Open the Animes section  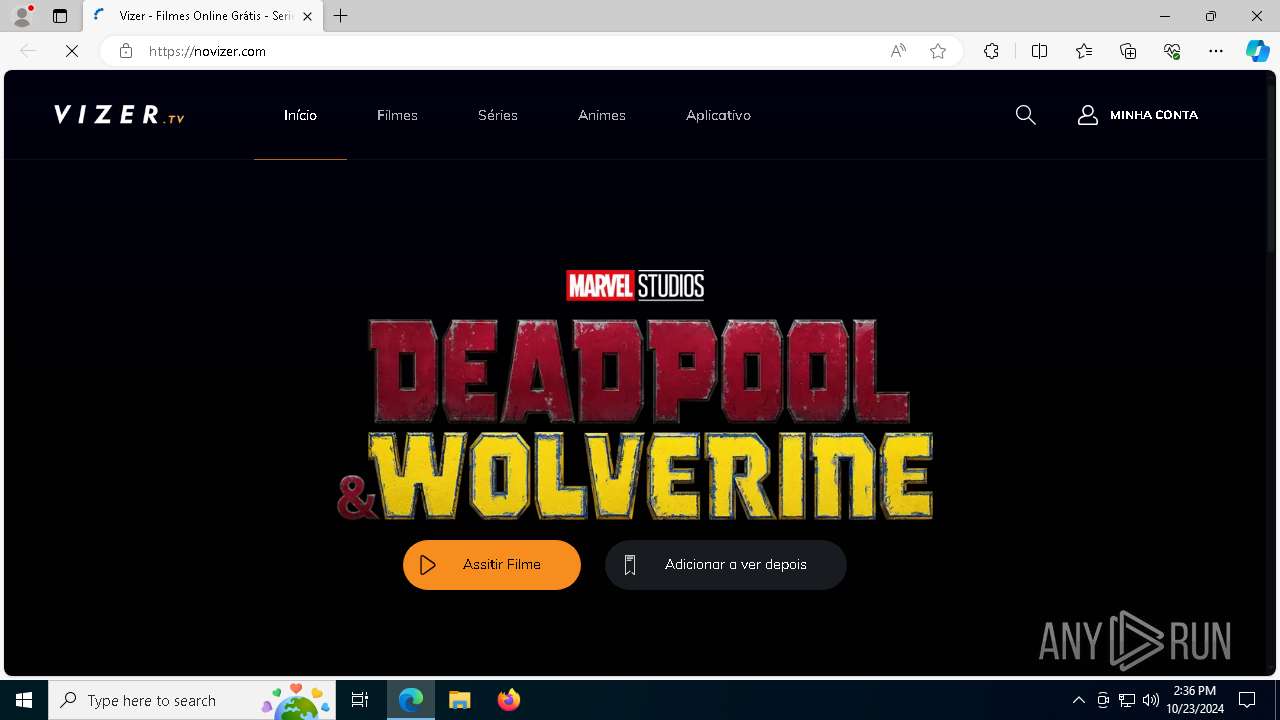pyautogui.click(x=602, y=115)
